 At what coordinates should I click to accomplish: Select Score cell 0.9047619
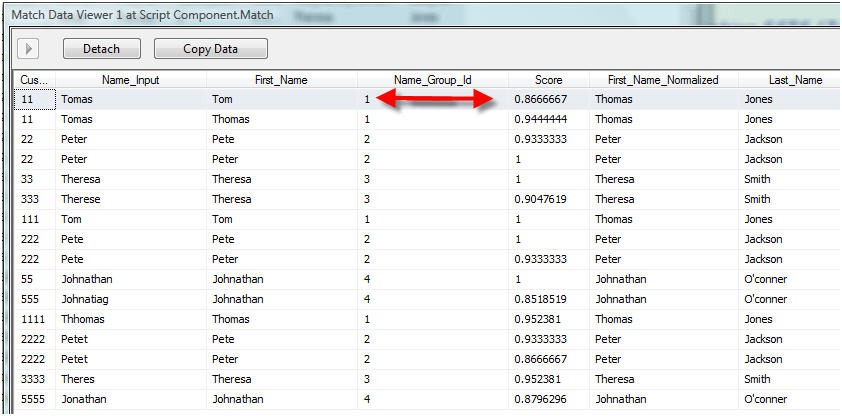549,199
